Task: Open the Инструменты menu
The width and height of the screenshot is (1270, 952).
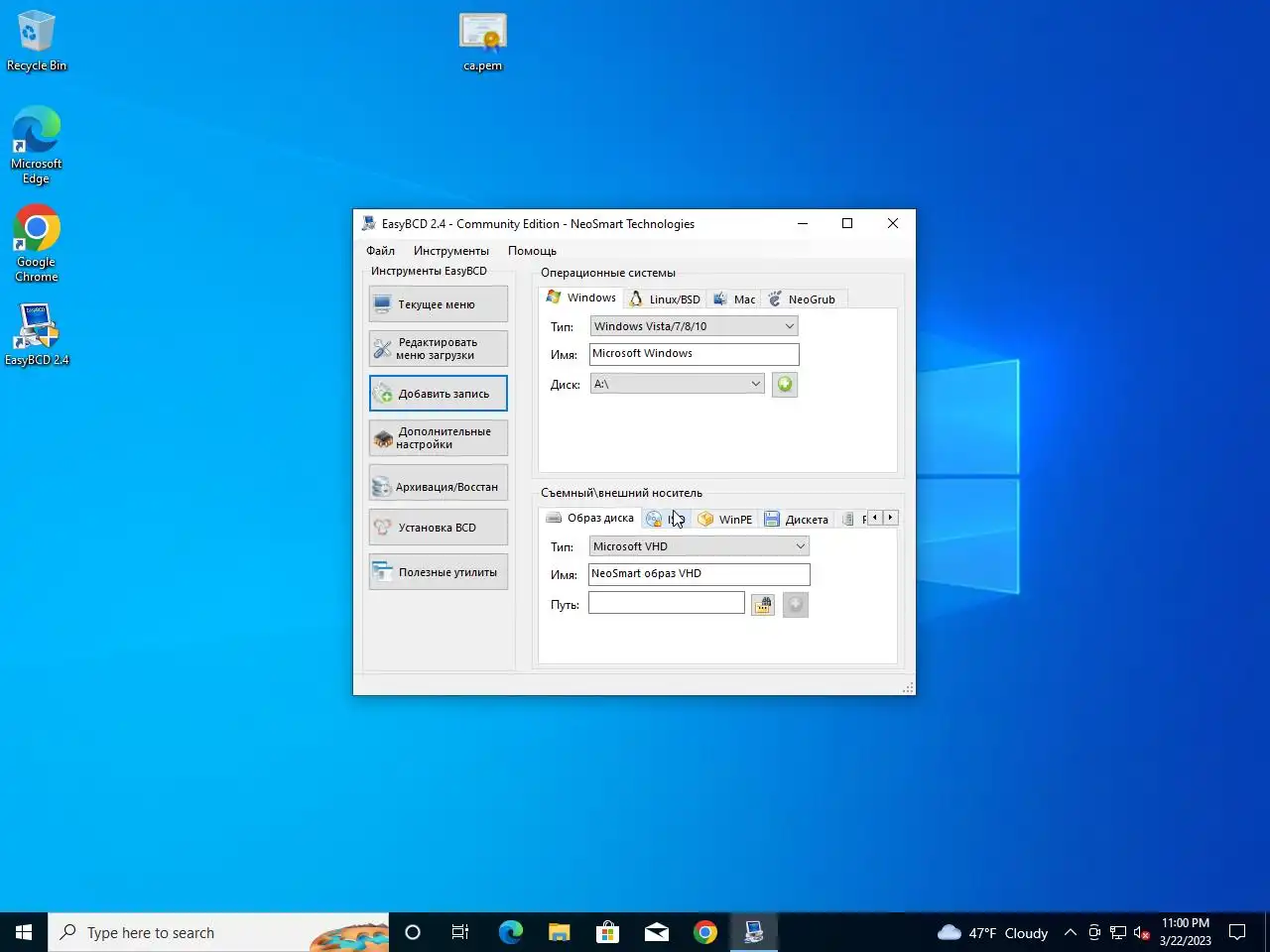Action: 451,251
